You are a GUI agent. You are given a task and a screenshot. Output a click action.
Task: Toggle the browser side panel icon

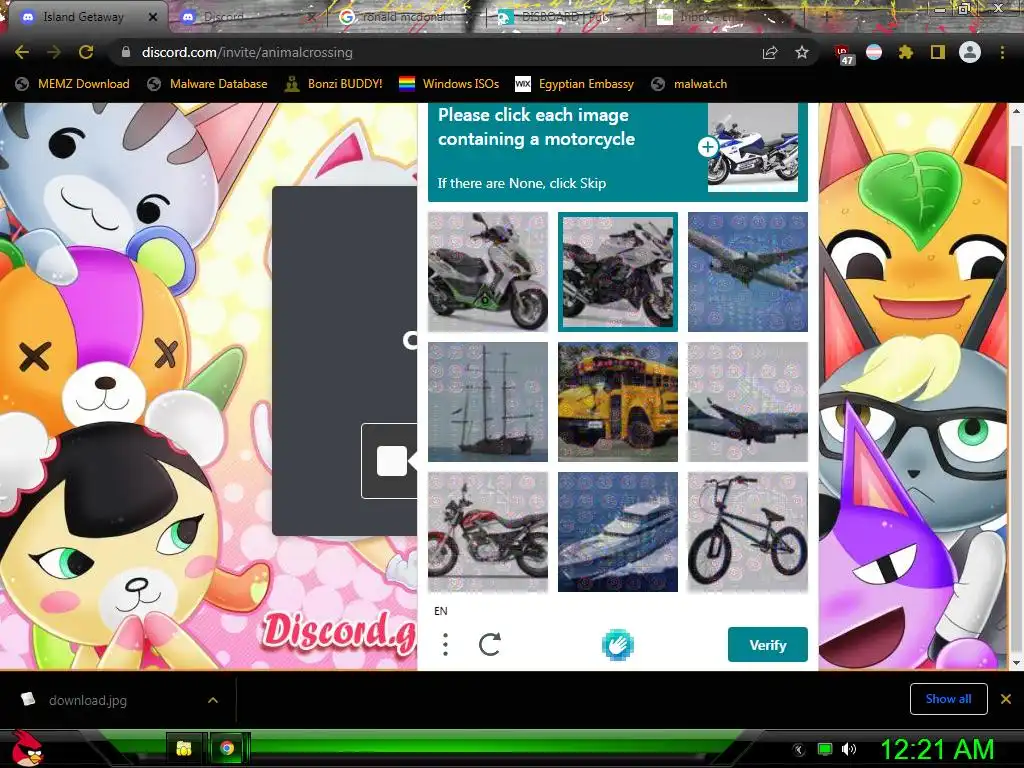coord(938,52)
